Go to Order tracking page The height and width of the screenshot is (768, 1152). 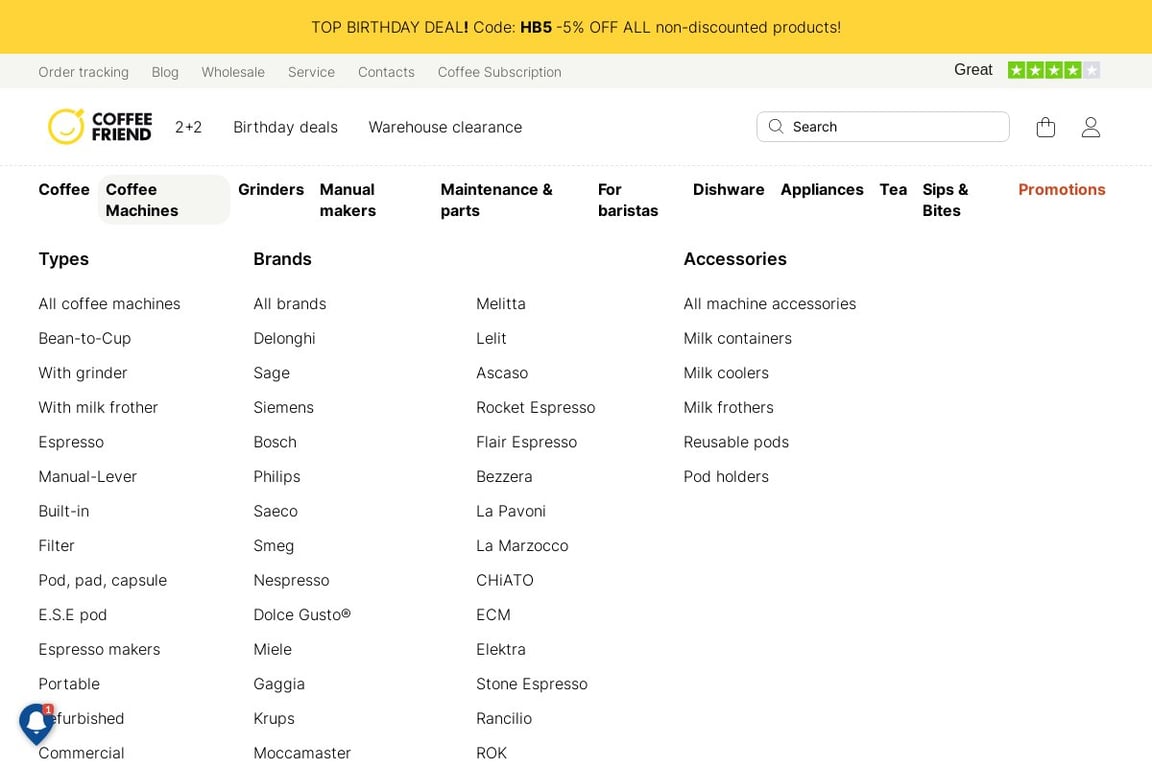coord(83,72)
